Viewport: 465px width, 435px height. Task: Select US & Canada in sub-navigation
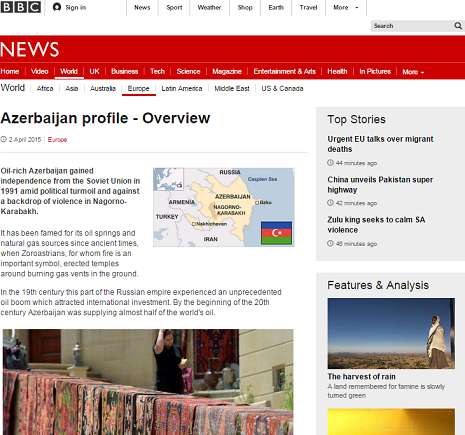tap(282, 89)
